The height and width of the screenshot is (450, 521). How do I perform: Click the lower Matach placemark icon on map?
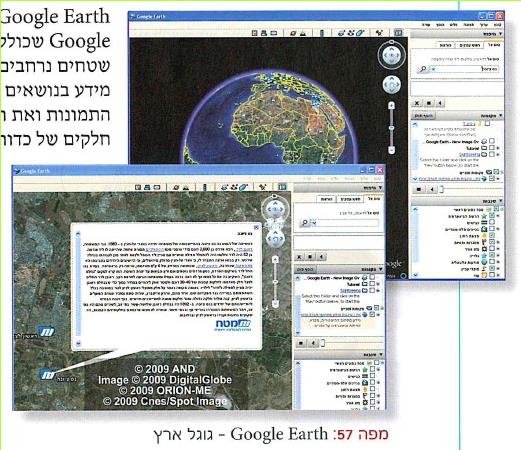point(48,374)
